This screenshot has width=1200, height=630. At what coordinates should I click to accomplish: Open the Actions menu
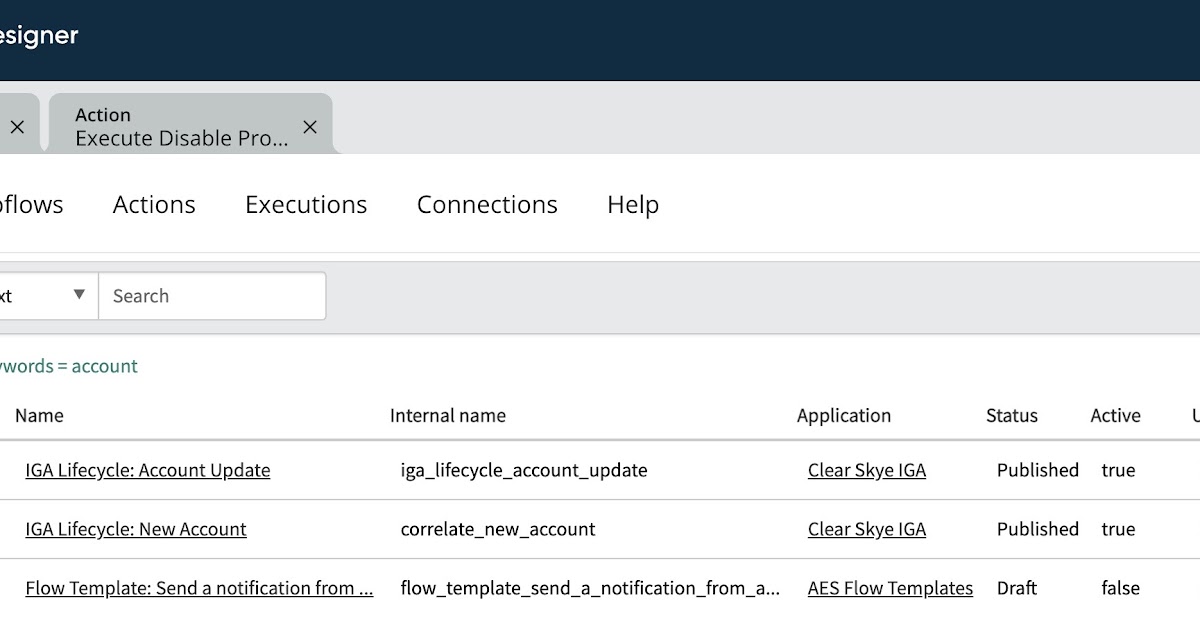[x=154, y=204]
